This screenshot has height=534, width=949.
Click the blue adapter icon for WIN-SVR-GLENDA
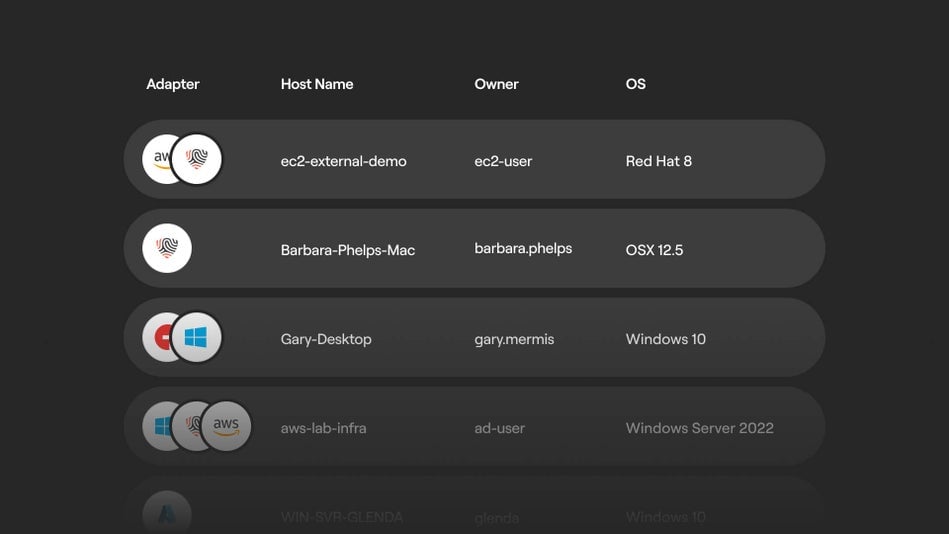tap(167, 513)
